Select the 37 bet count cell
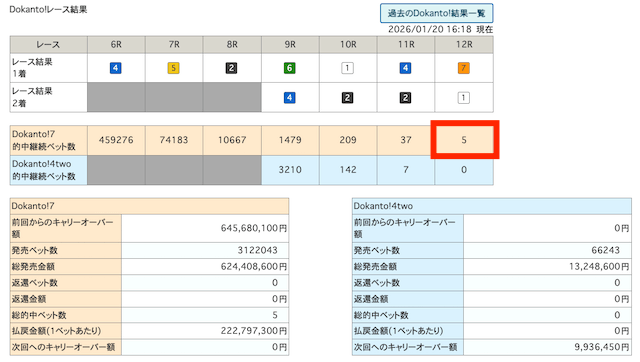Viewport: 640px width, 362px height. click(406, 140)
